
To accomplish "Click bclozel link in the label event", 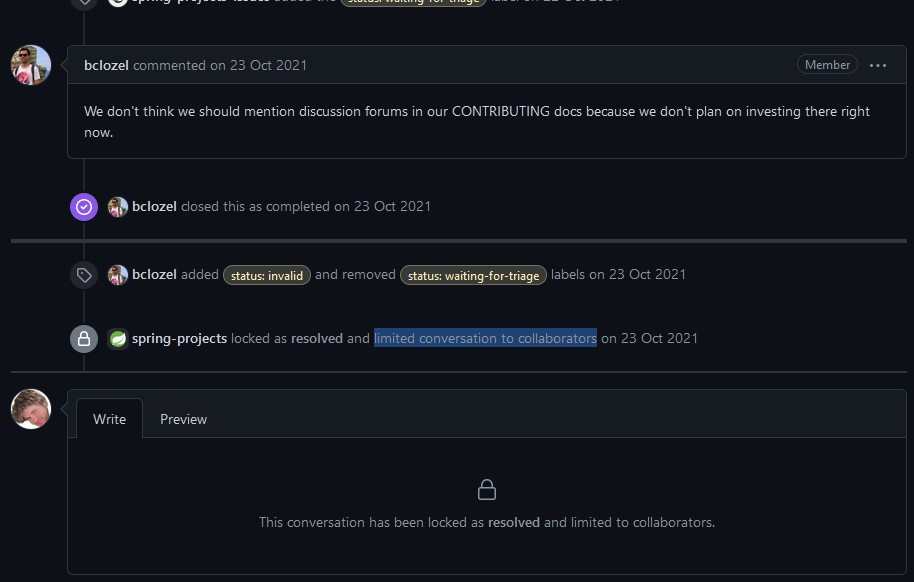I will coord(154,275).
